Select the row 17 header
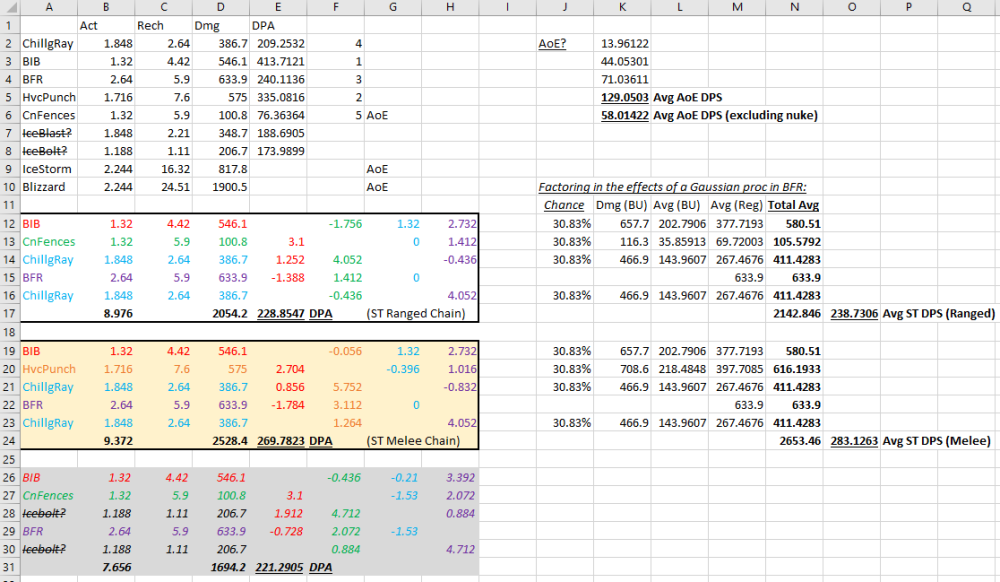Screen dimensions: 1000x582 [9, 313]
